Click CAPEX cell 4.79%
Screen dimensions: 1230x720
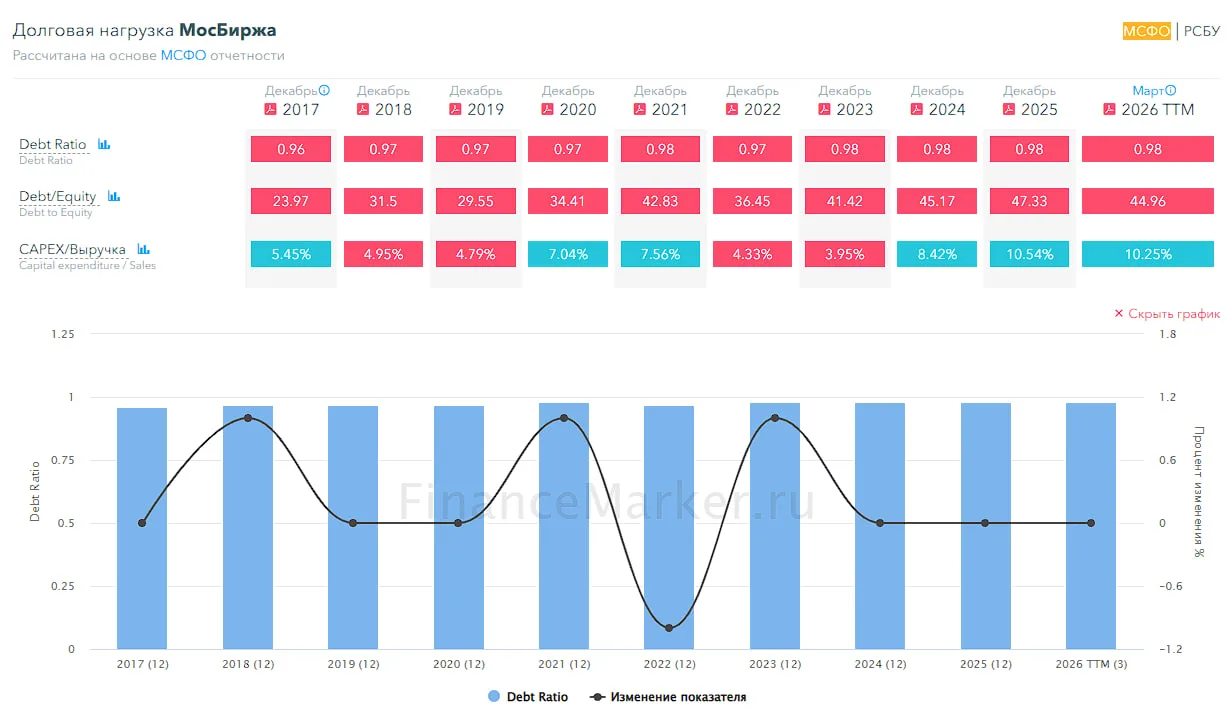click(x=476, y=254)
